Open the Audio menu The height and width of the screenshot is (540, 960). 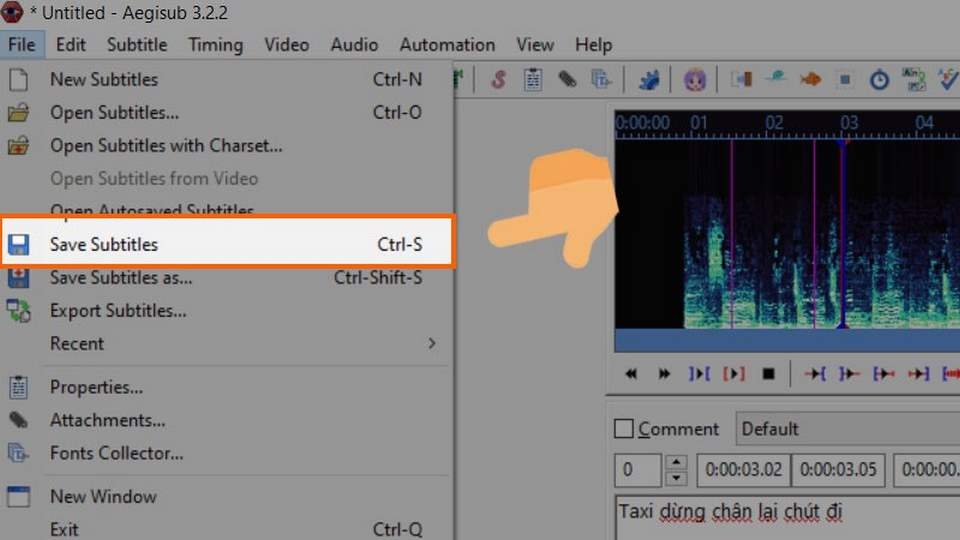click(354, 45)
